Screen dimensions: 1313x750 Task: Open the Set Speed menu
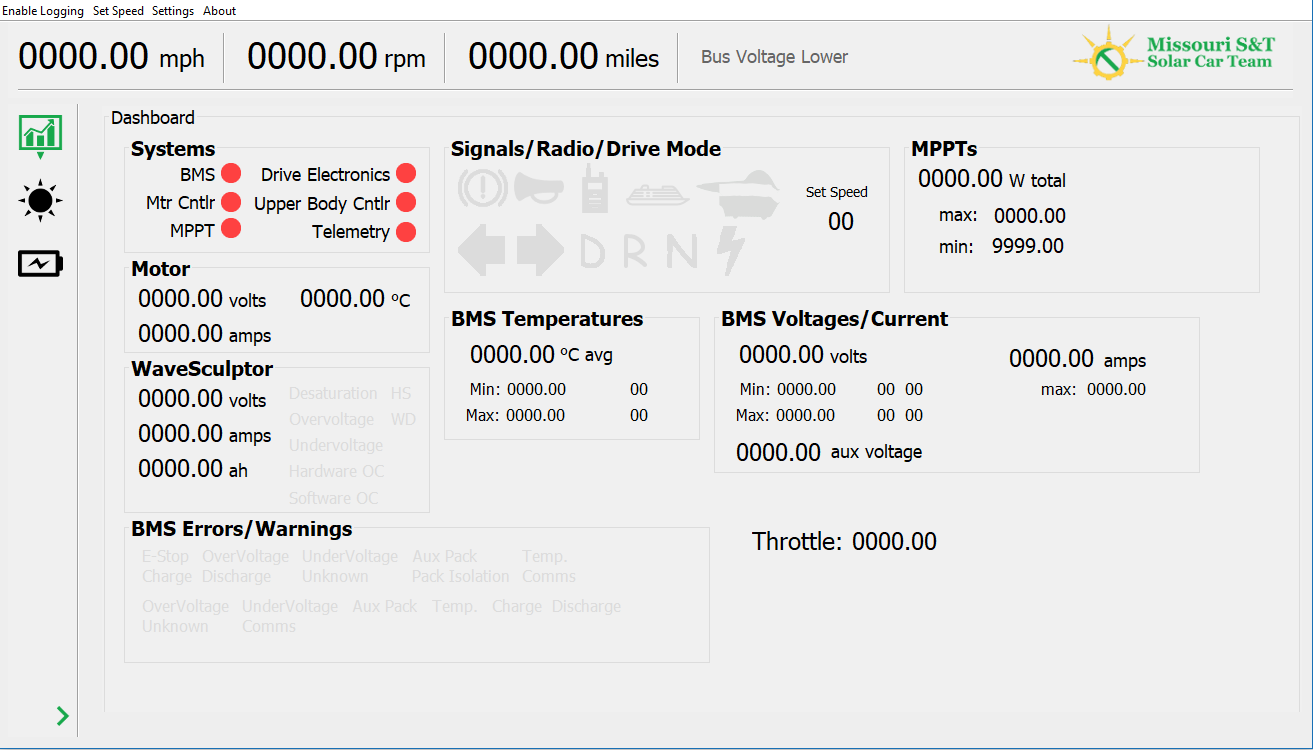[x=118, y=11]
